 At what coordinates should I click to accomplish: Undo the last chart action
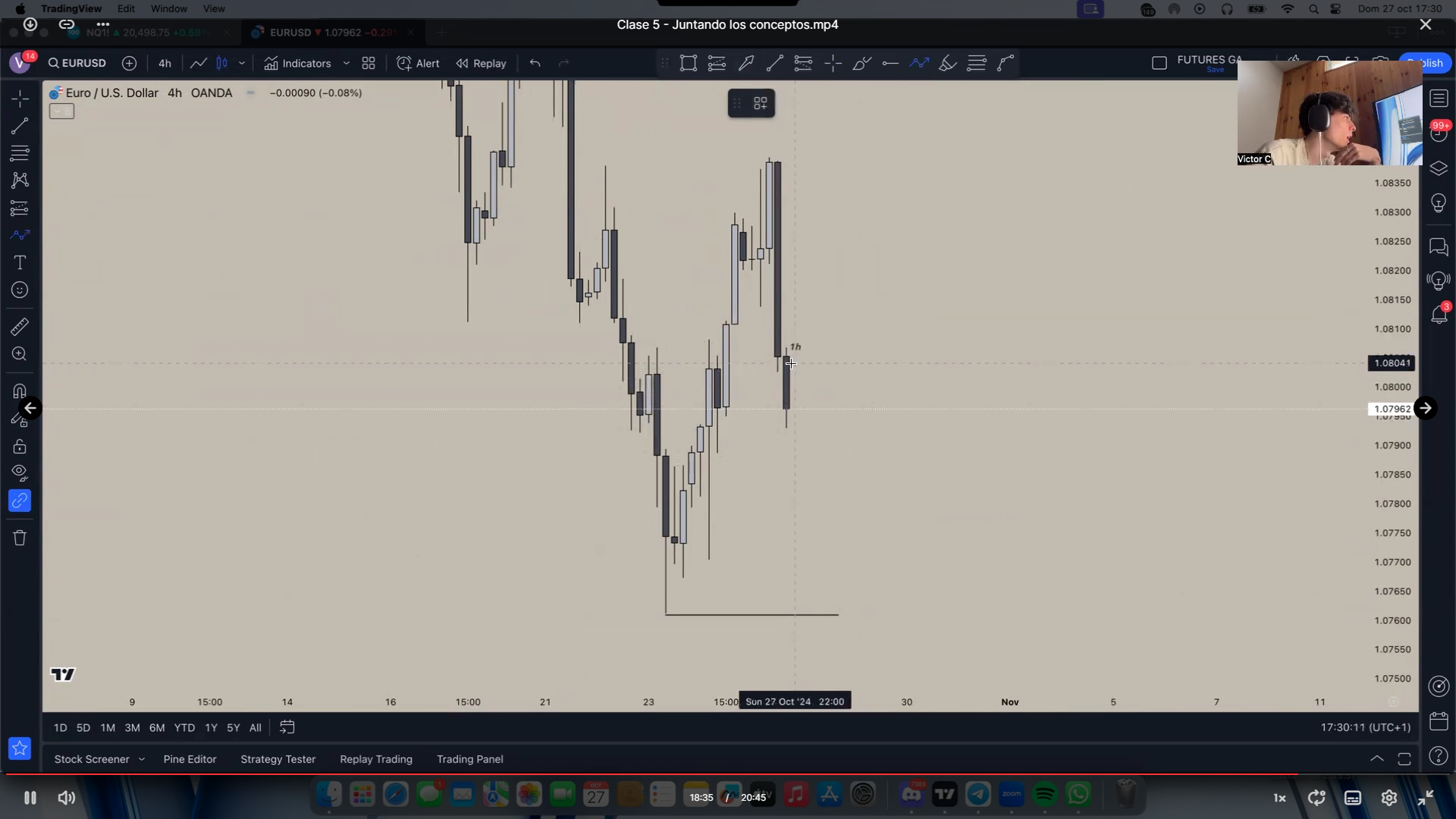coord(535,63)
